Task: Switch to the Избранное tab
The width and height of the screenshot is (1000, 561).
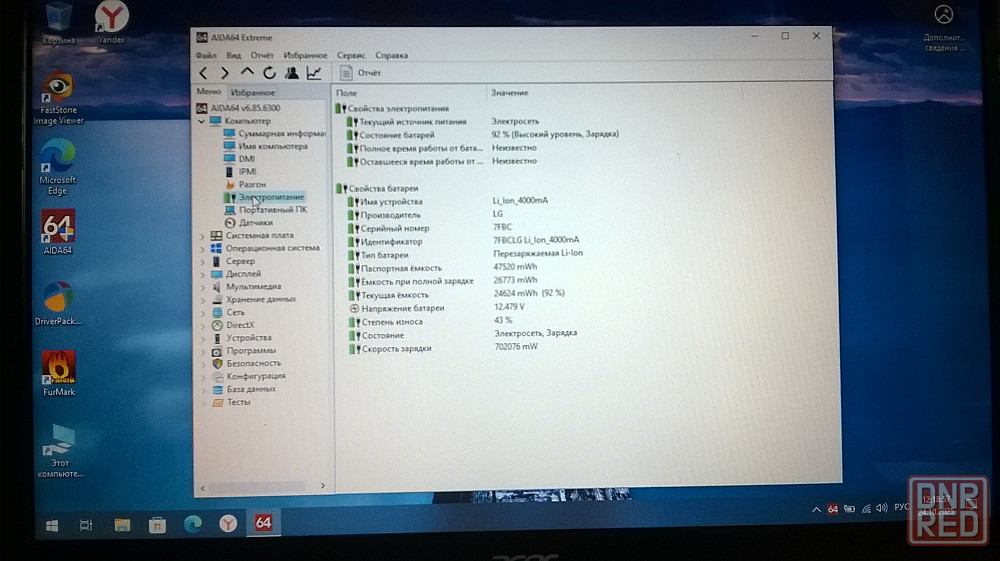Action: [x=252, y=92]
